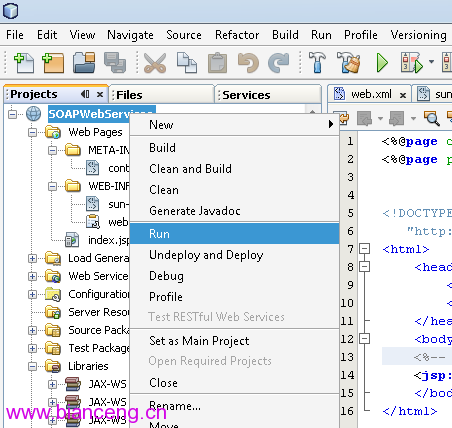Click the green Run Project play icon
Viewport: 452px width, 428px height.
(382, 63)
